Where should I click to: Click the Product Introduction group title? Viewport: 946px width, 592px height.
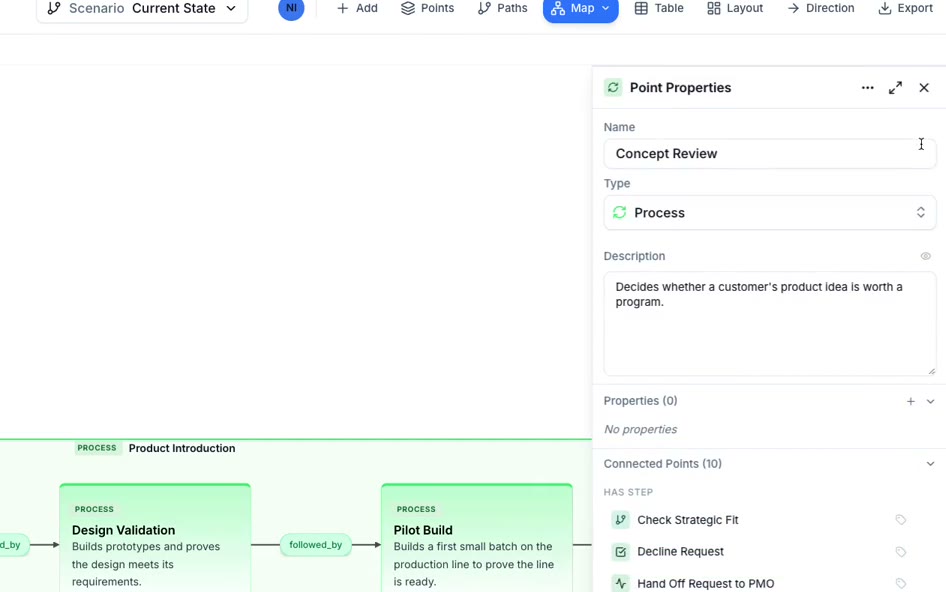(182, 448)
